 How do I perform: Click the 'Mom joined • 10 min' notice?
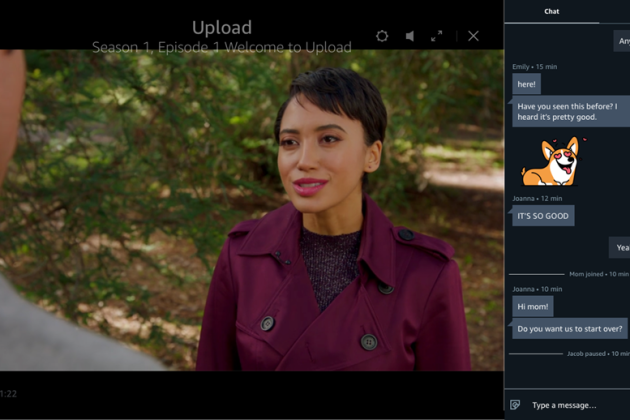tap(599, 274)
